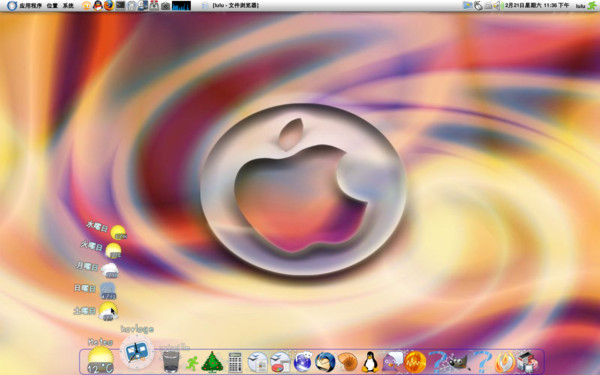The height and width of the screenshot is (375, 600).
Task: Click question mark icon between GIMP and flame
Action: pos(483,362)
